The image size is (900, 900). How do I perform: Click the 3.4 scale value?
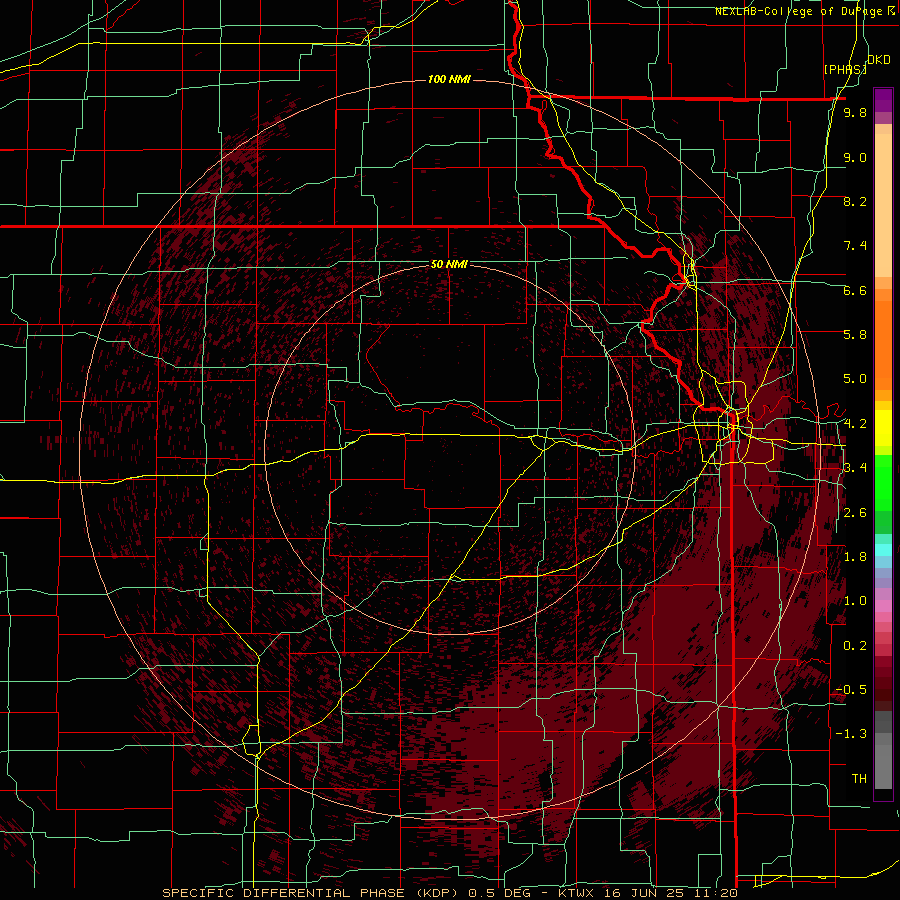point(855,468)
